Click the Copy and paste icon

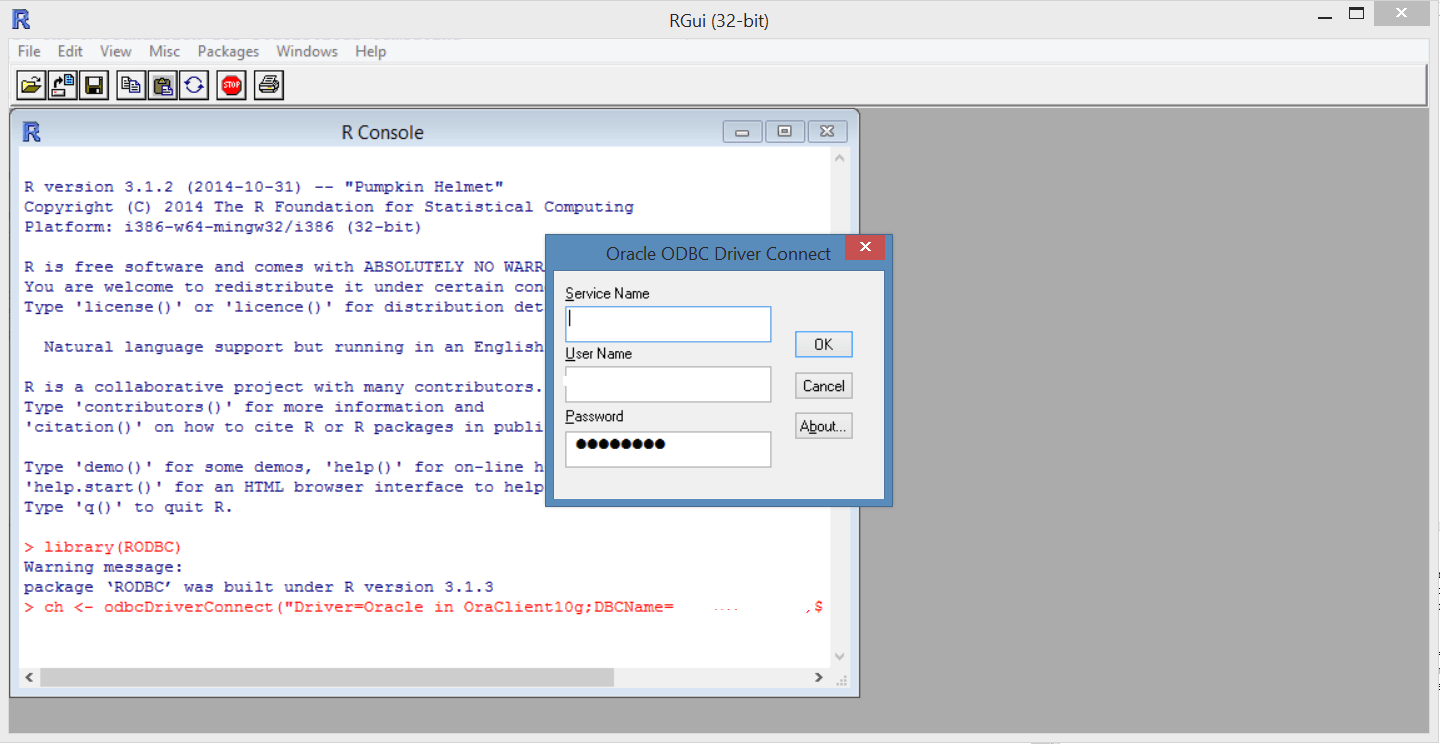[194, 85]
